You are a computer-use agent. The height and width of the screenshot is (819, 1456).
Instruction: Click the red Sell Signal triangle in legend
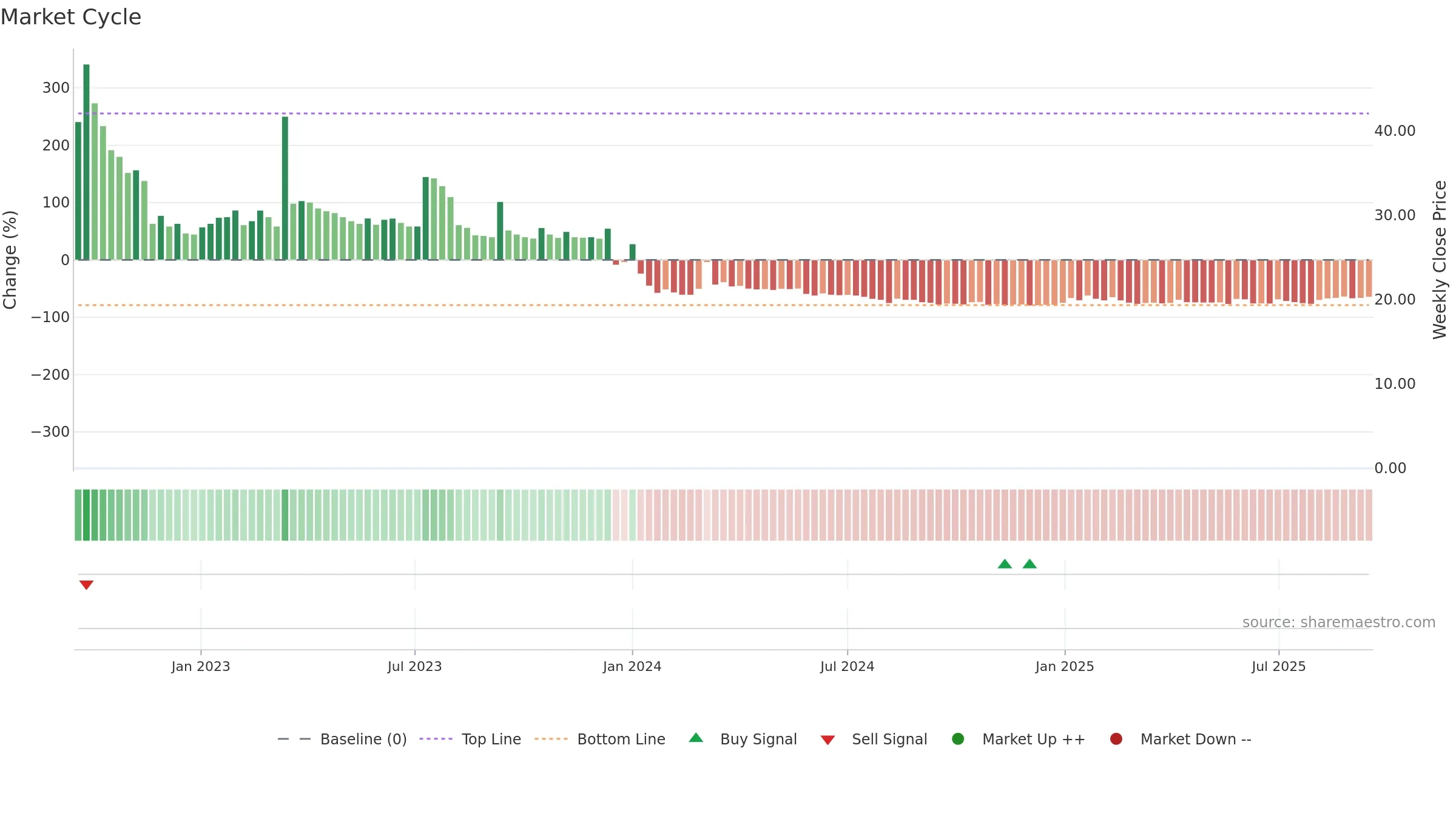pos(827,740)
